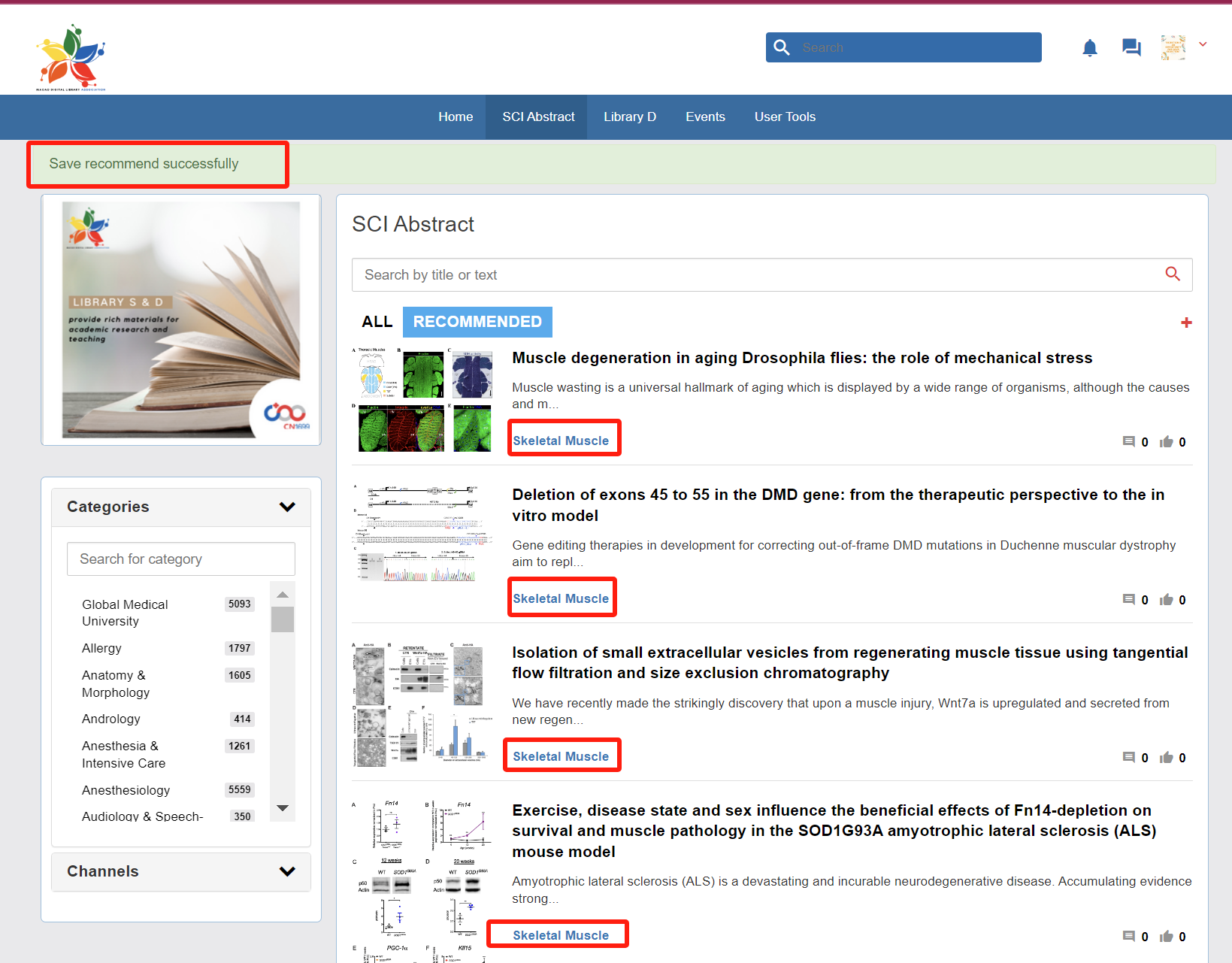Select the Allergy category
Image resolution: width=1232 pixels, height=963 pixels.
101,648
